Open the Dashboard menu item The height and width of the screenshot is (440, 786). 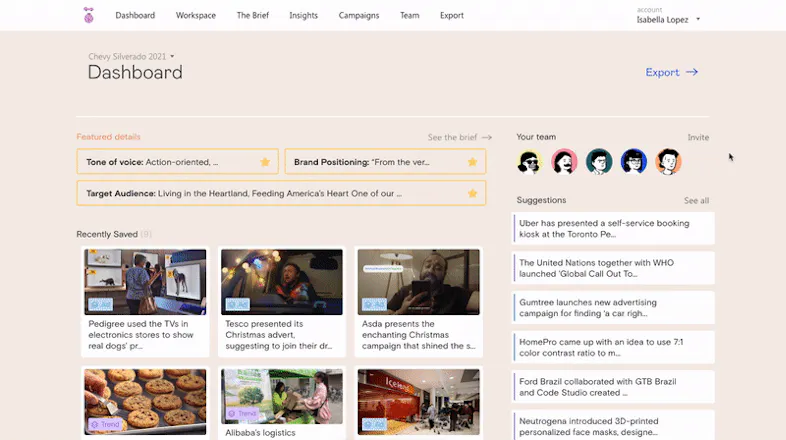[135, 16]
